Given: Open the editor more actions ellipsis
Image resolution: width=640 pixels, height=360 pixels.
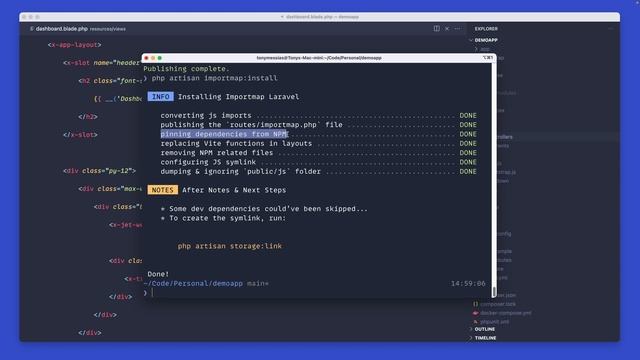Looking at the screenshot, I should click(x=457, y=29).
